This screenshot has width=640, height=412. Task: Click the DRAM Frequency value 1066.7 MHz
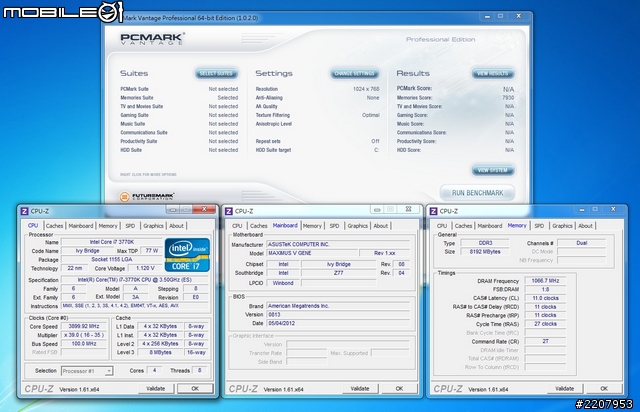coord(545,281)
